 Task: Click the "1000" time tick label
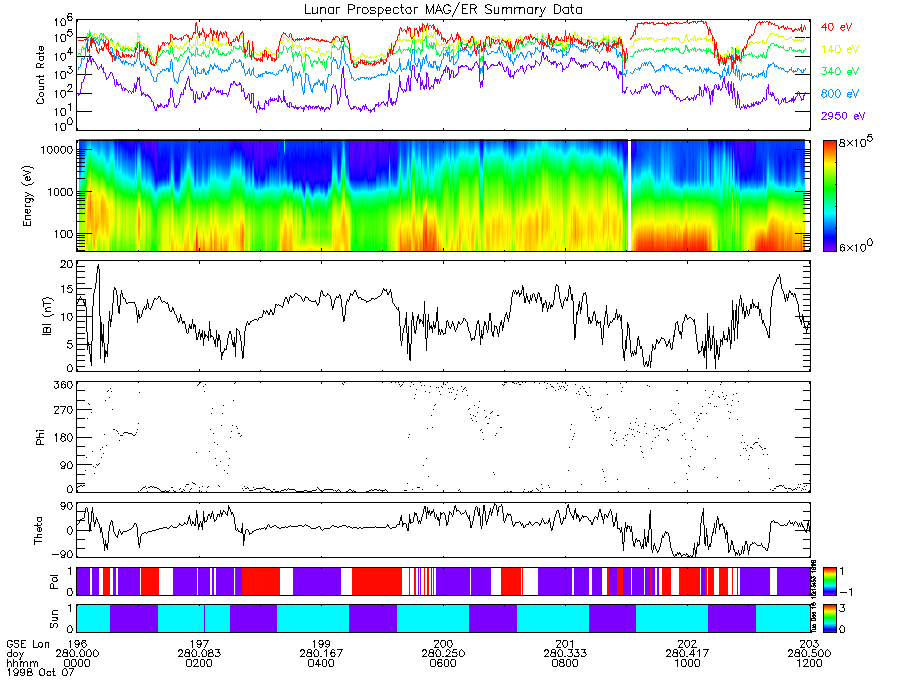(687, 663)
